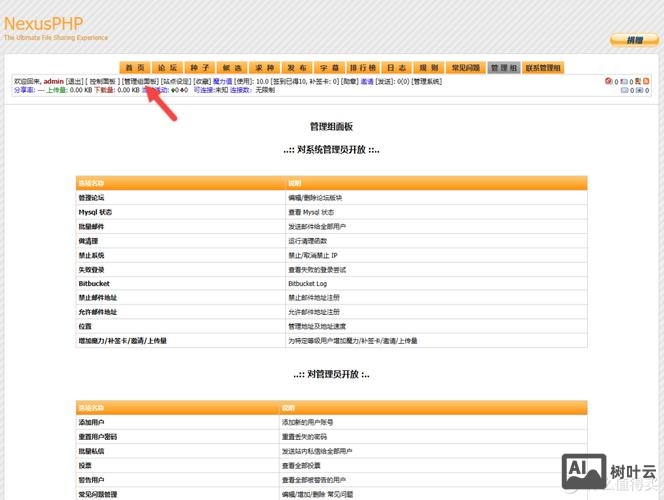The height and width of the screenshot is (500, 664).
Task: Open the 发布 tab
Action: tap(297, 68)
